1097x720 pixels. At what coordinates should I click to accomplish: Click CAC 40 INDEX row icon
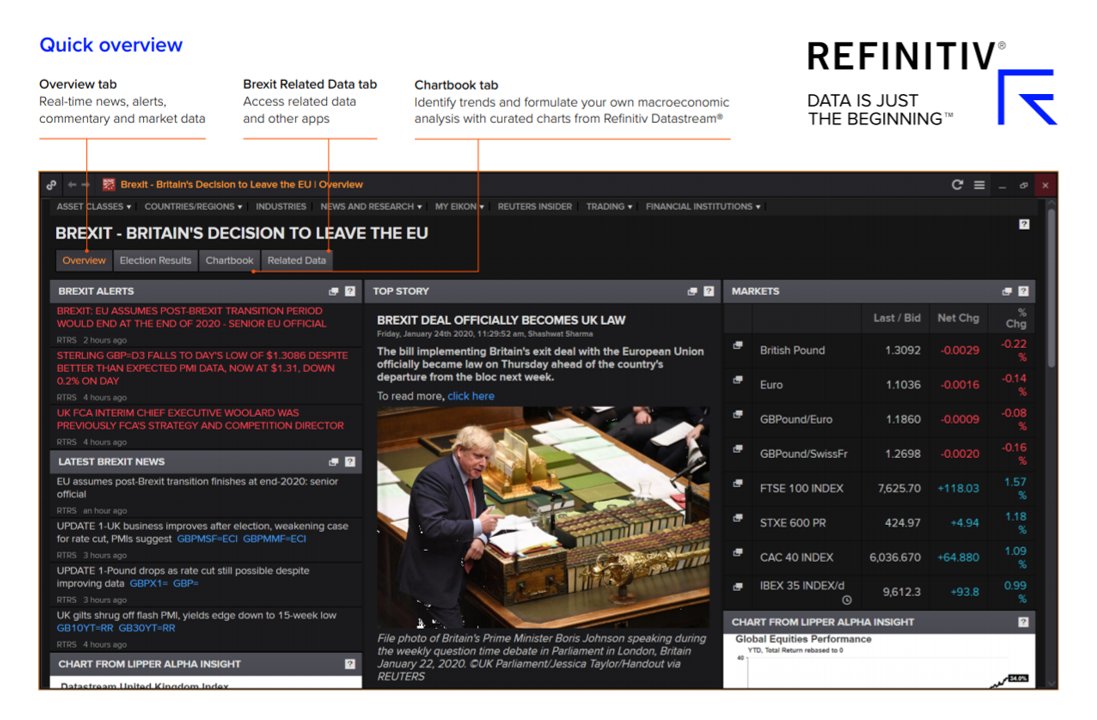pos(737,553)
